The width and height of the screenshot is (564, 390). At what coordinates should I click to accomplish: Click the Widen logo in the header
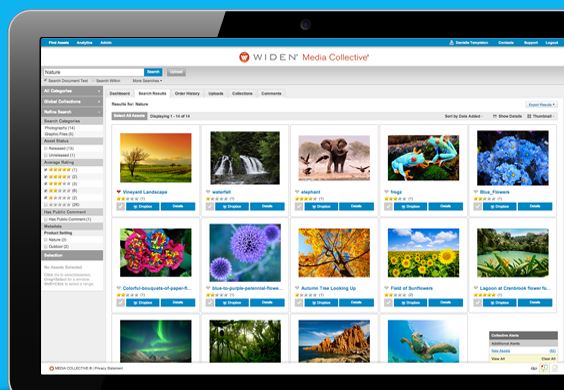point(244,57)
